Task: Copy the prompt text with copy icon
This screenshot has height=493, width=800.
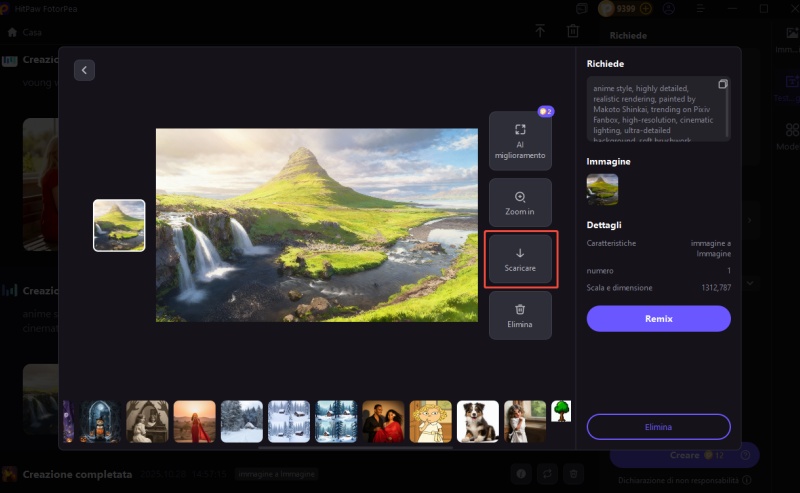Action: 722,84
